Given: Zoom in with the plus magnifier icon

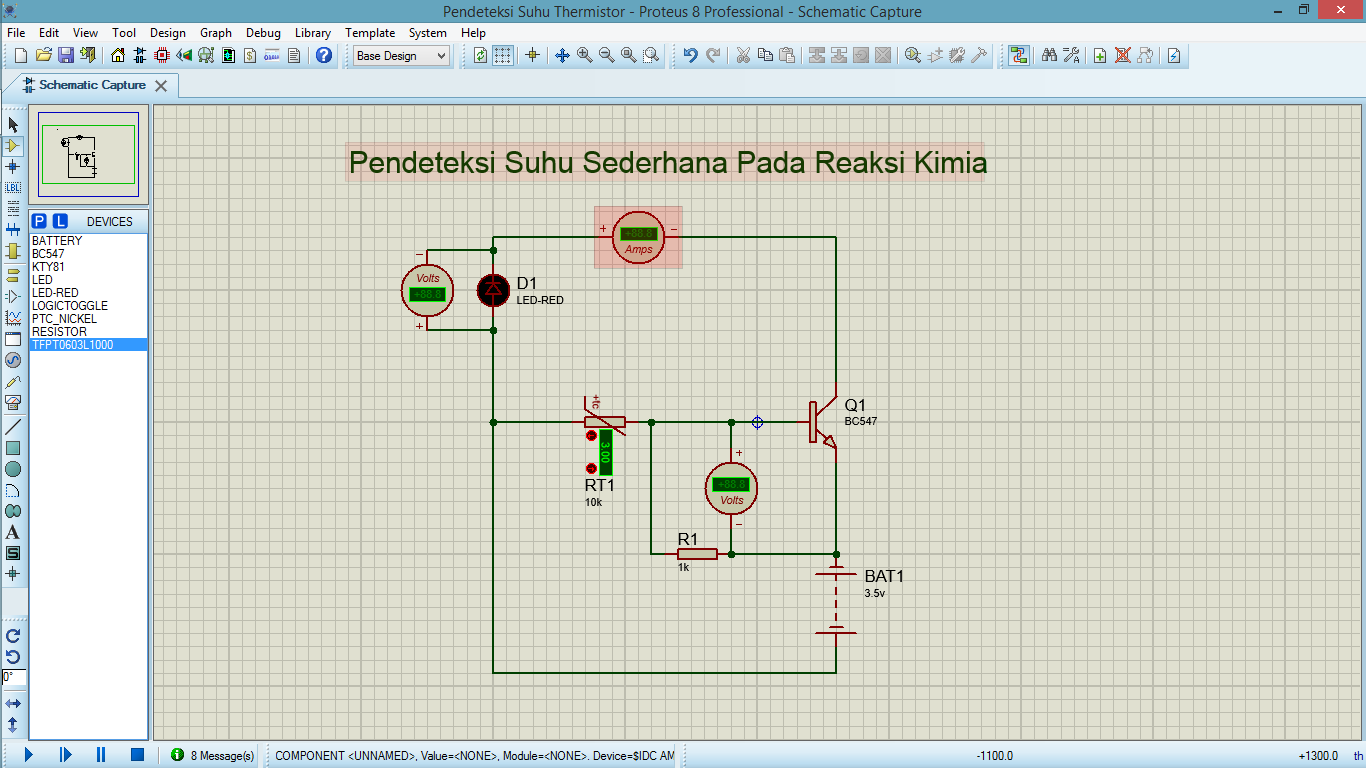Looking at the screenshot, I should [584, 56].
